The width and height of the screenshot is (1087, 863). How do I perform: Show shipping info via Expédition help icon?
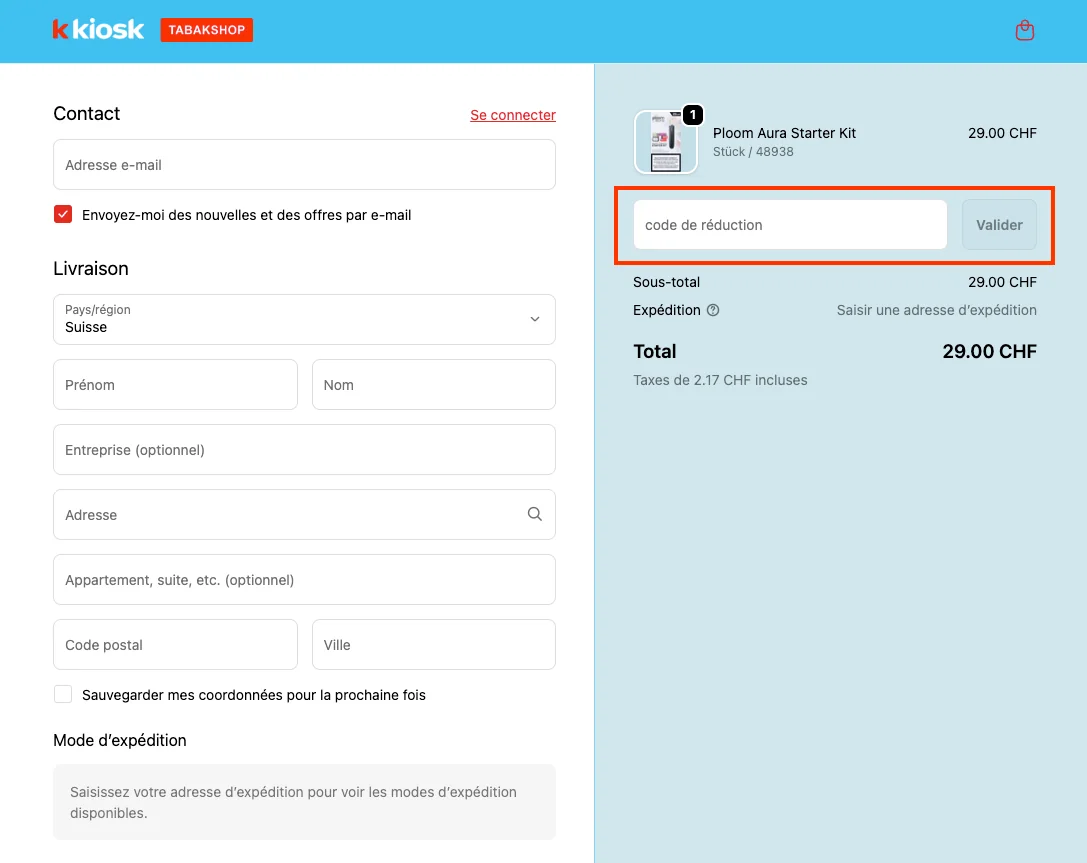pyautogui.click(x=713, y=311)
